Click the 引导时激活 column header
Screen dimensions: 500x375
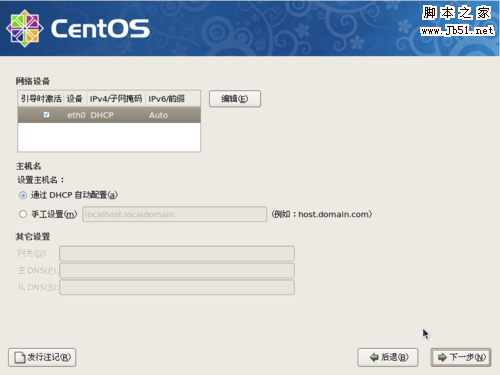pyautogui.click(x=41, y=99)
